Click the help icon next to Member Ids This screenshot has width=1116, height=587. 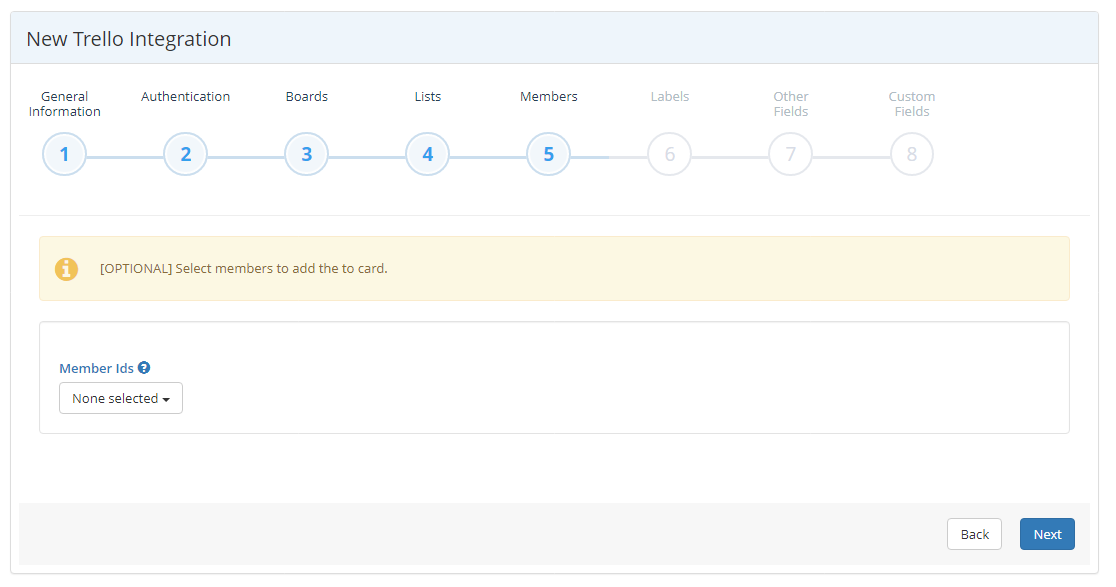(x=144, y=367)
